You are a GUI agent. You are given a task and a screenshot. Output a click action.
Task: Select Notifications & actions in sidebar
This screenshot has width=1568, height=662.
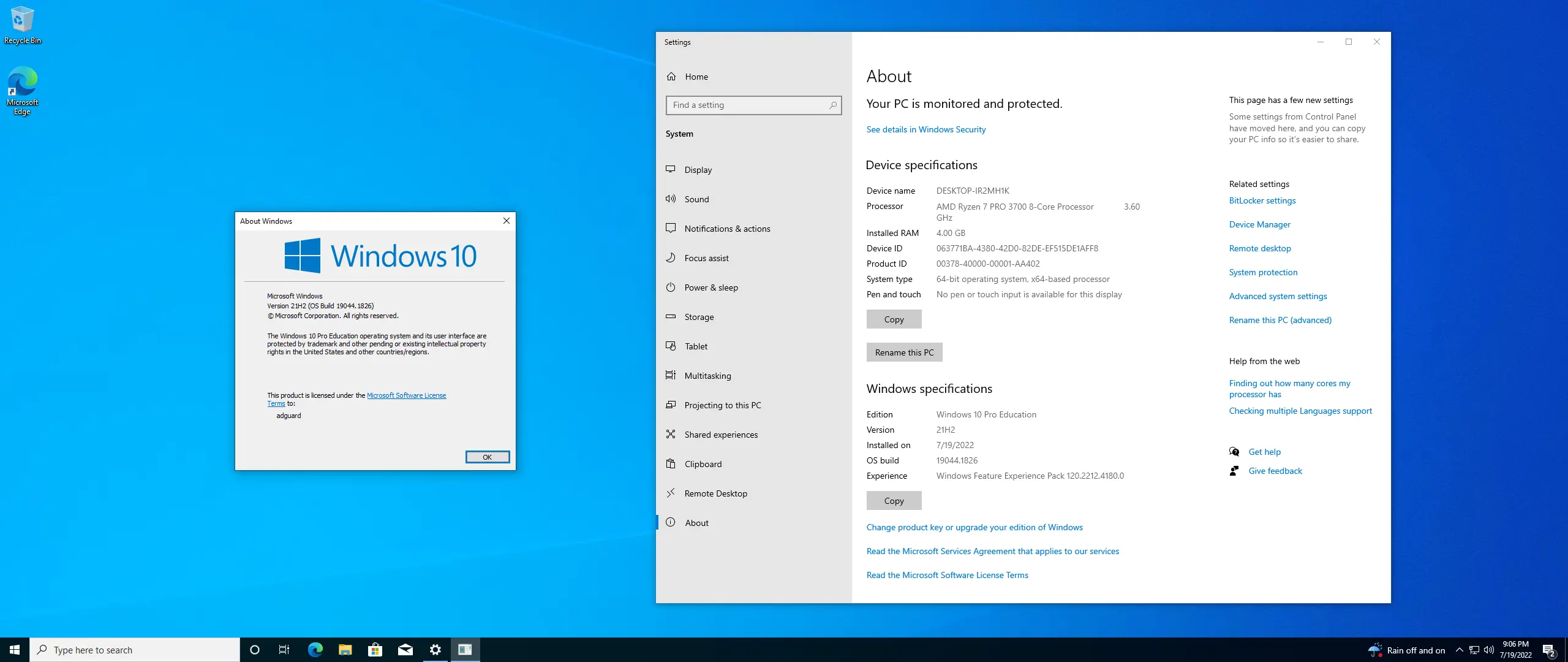[727, 228]
